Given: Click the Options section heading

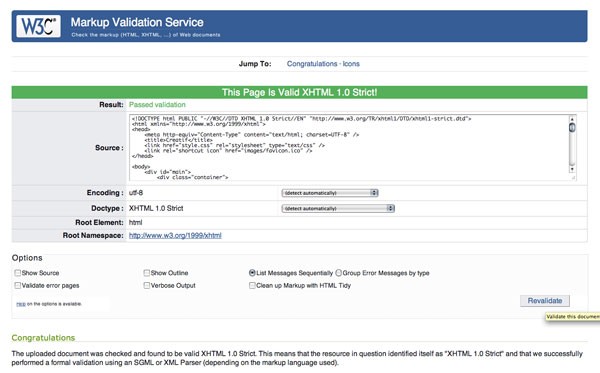Looking at the screenshot, I should [27, 258].
